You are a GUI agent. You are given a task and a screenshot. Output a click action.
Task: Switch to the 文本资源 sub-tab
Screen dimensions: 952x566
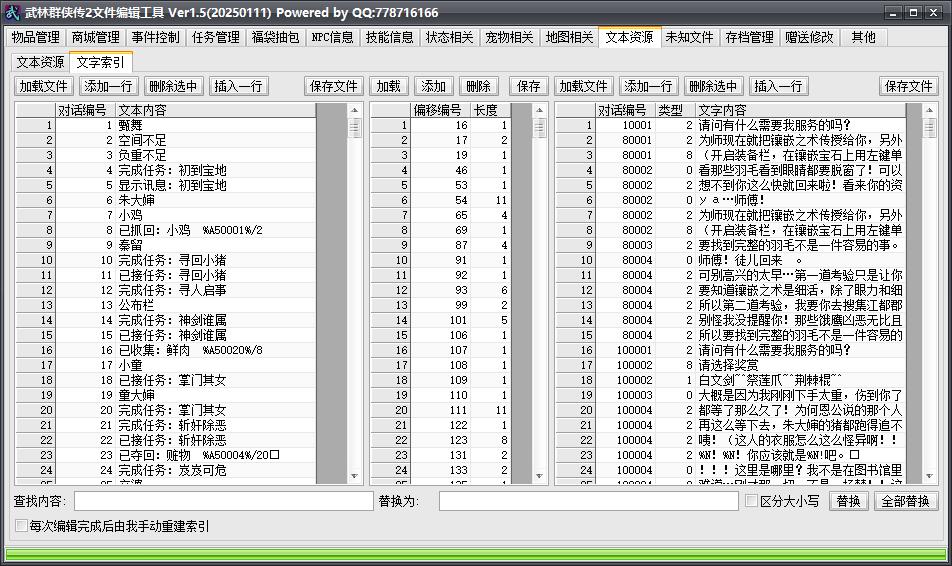coord(40,62)
